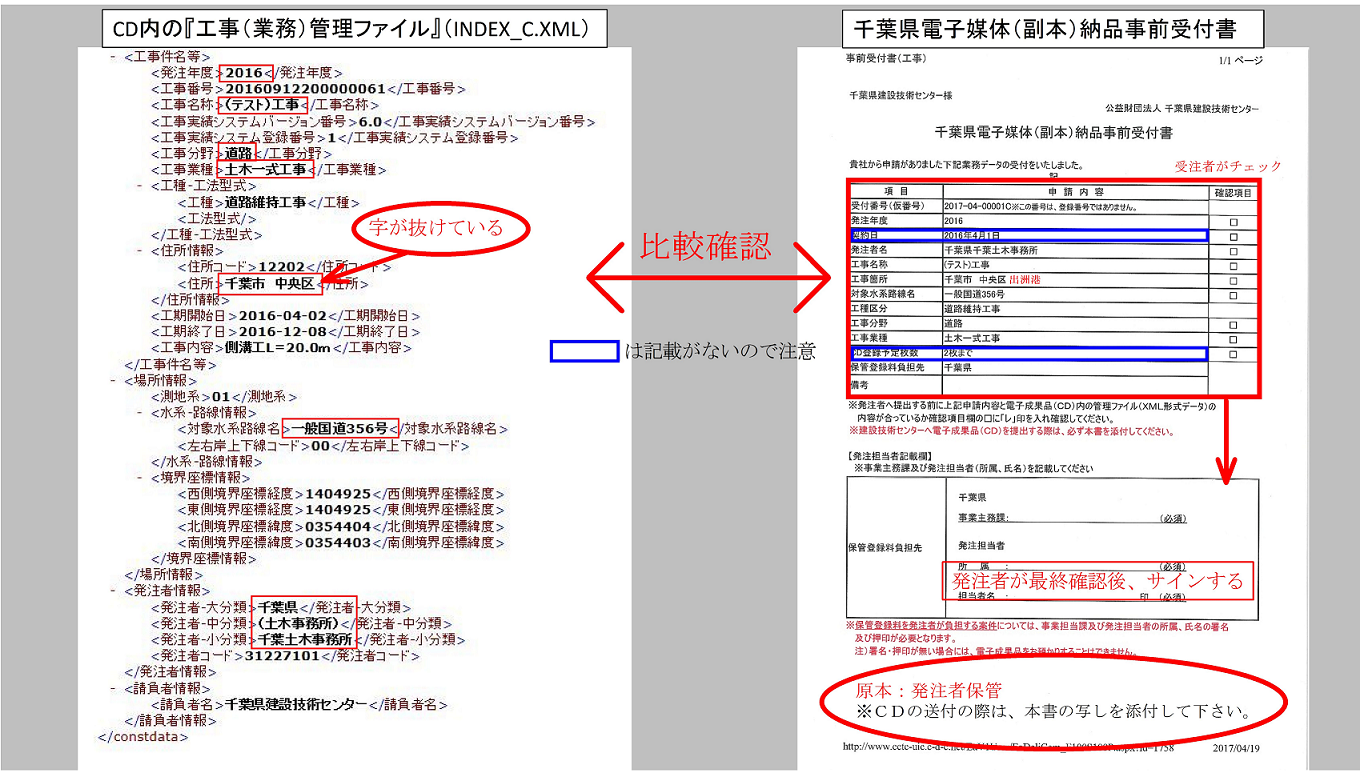This screenshot has width=1360, height=777.
Task: Collapse the 境界座標情報 XML node
Action: 140,477
